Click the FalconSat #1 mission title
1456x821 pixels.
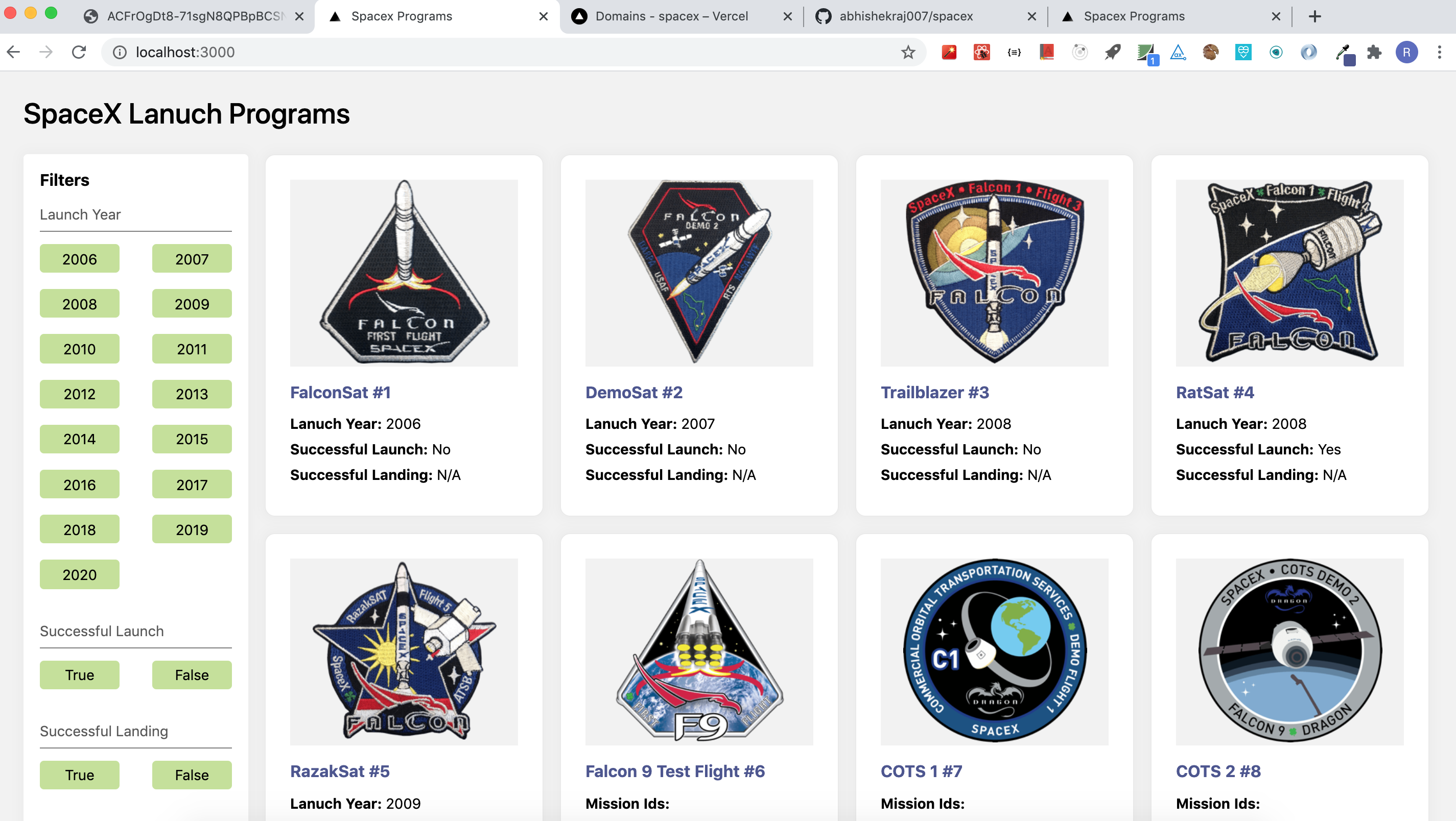coord(340,392)
